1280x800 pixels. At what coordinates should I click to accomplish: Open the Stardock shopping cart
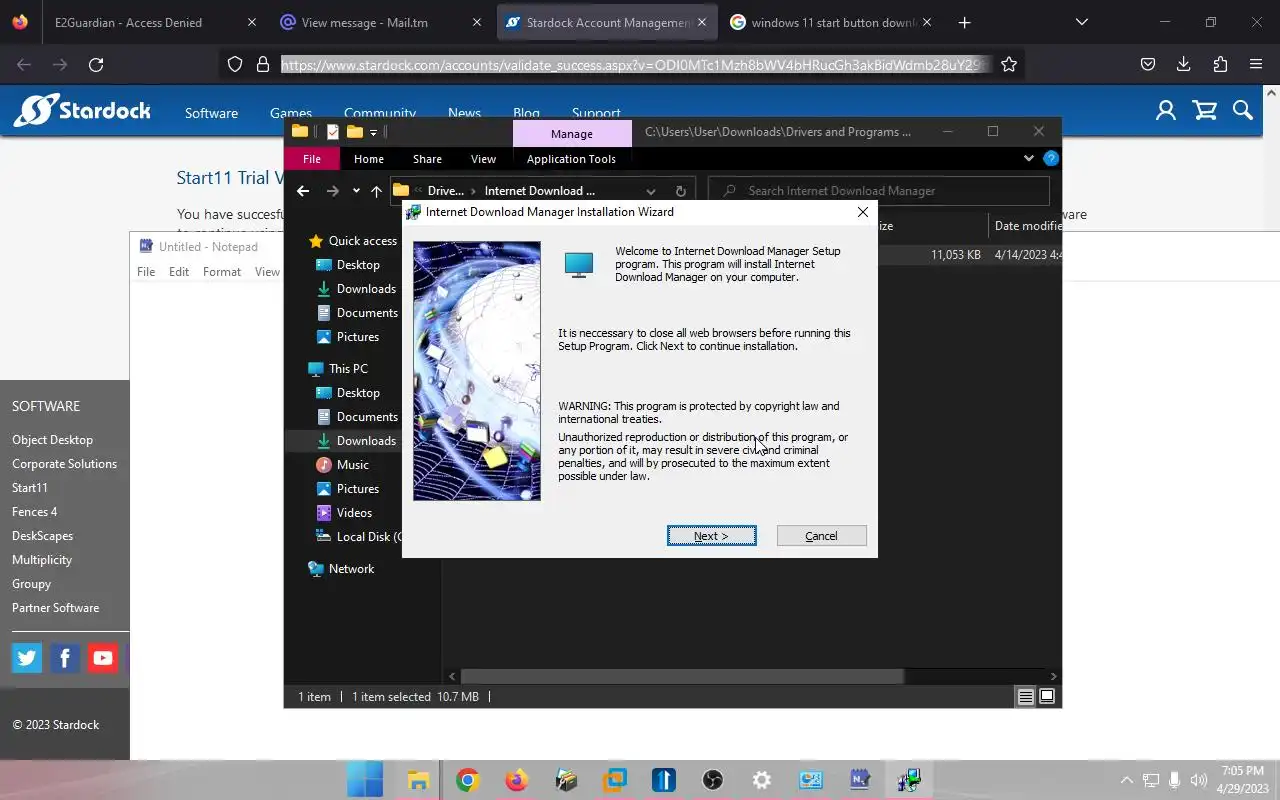point(1205,111)
